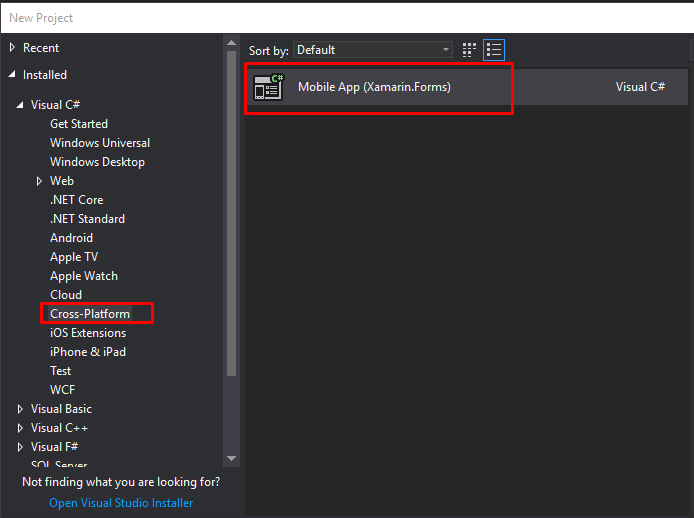Screen dimensions: 694x518
Task: Select the Visual Basic label
Action: pos(61,409)
